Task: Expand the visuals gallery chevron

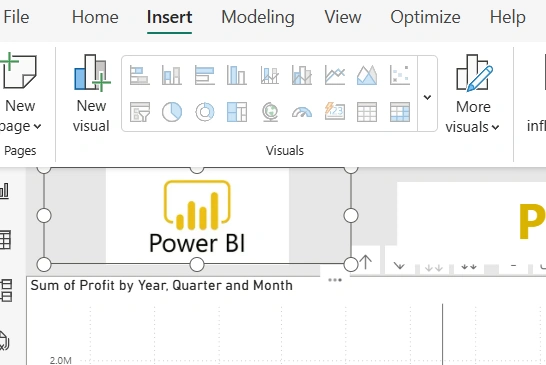Action: (427, 94)
